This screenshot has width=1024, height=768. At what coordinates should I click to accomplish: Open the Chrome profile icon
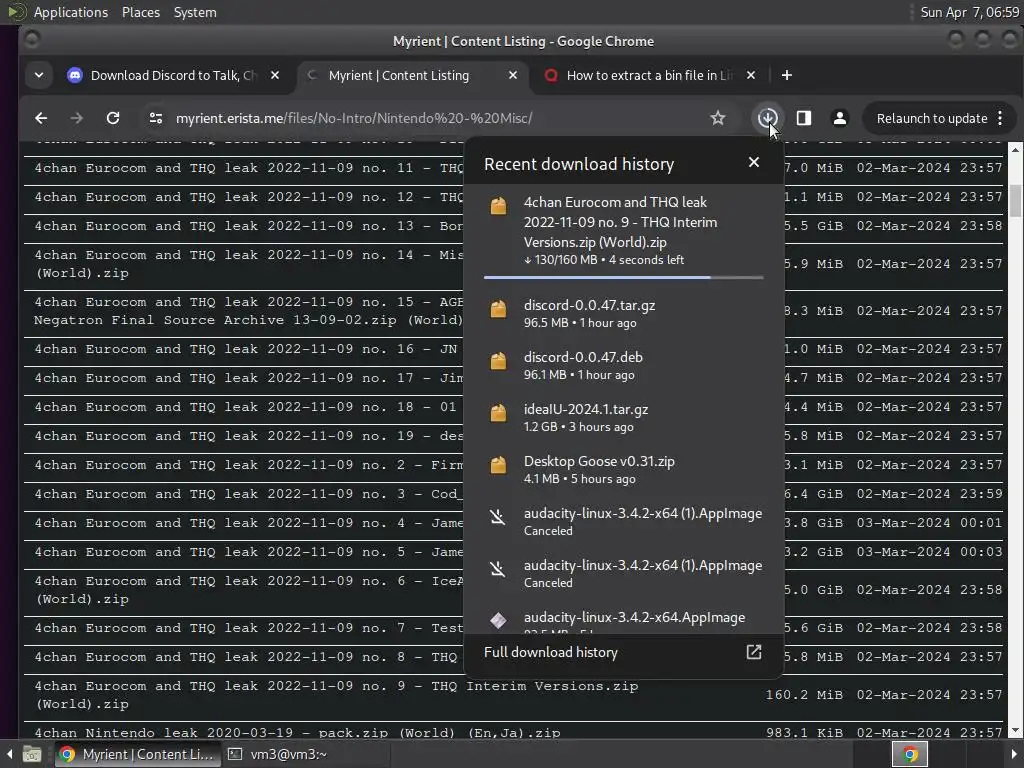coord(840,118)
